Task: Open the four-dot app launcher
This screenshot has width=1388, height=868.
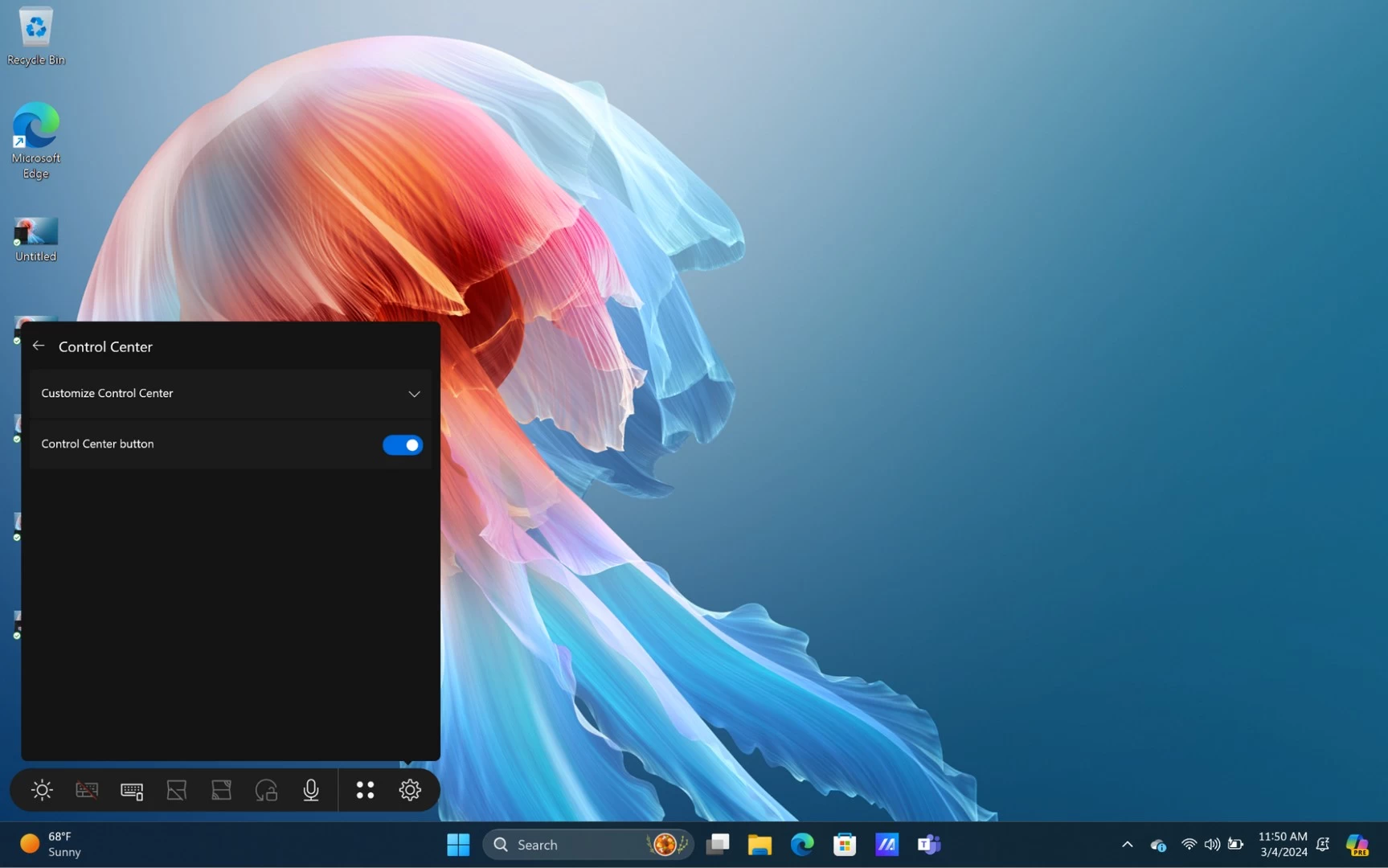Action: [x=365, y=790]
